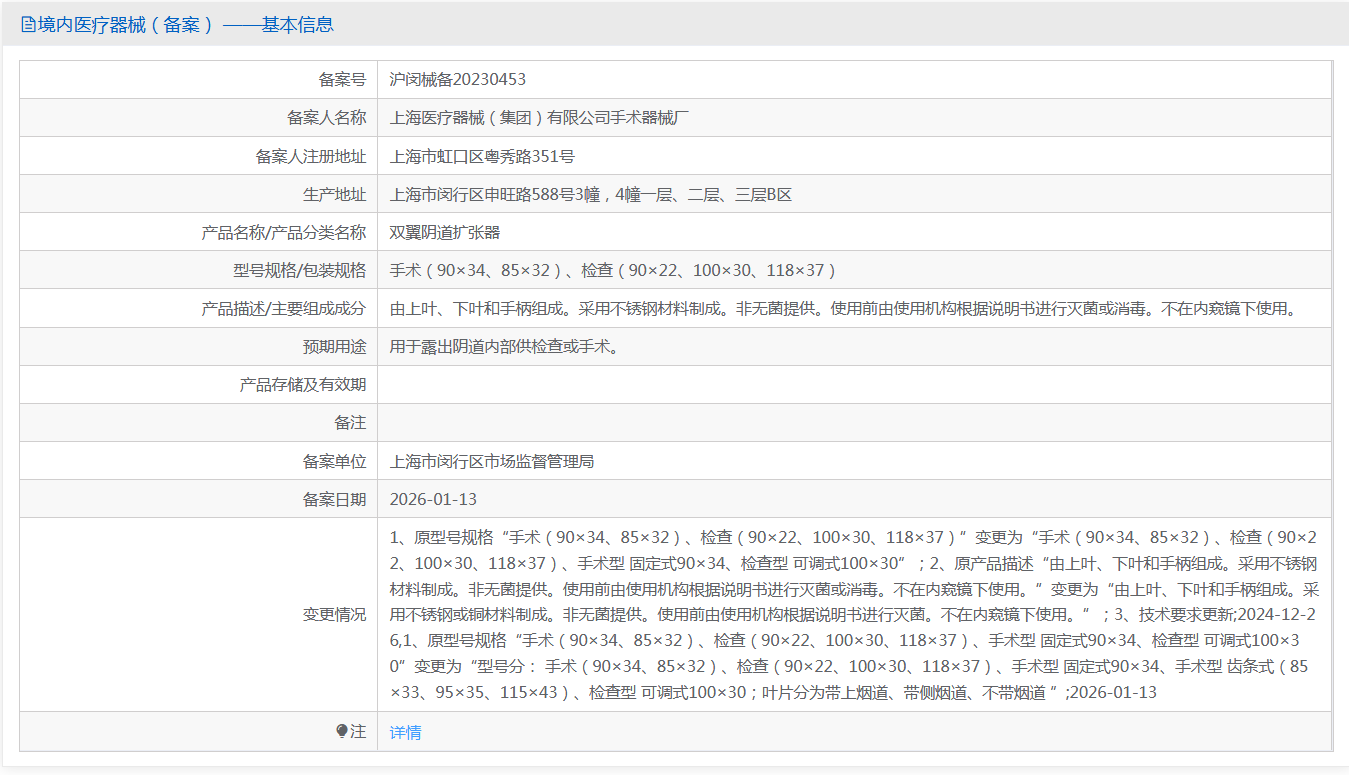1349x775 pixels.
Task: Click the 产品存储及有效期 label
Action: tap(303, 385)
